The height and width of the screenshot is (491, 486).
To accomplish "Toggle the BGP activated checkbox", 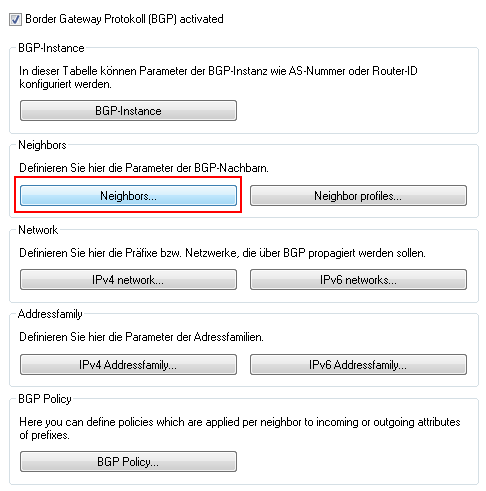I will (15, 19).
